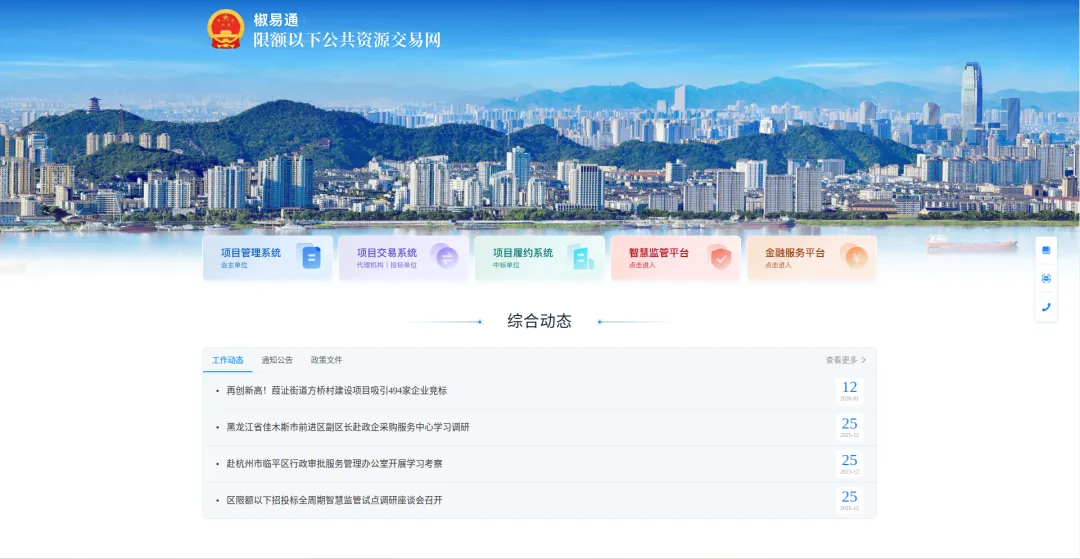Click the phone icon in right floating sidebar
Viewport: 1080px width, 559px height.
point(1046,307)
